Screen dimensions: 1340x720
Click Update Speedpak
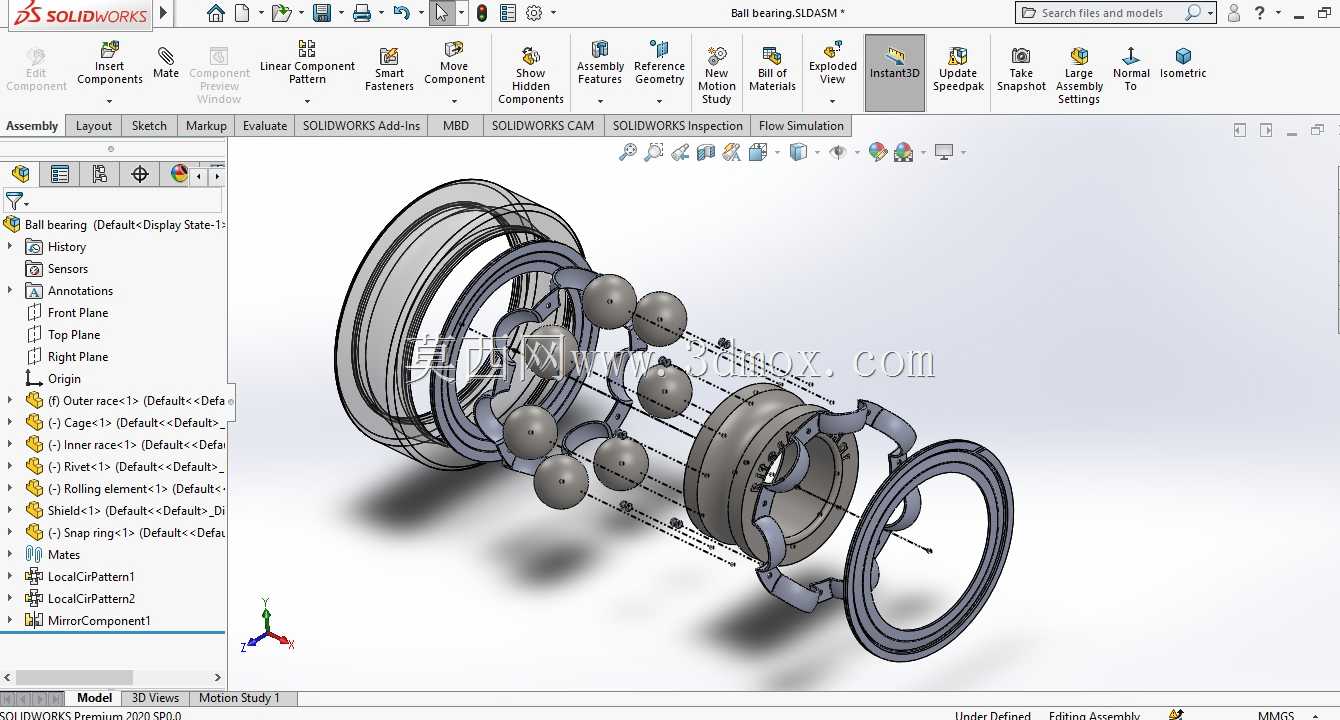958,69
